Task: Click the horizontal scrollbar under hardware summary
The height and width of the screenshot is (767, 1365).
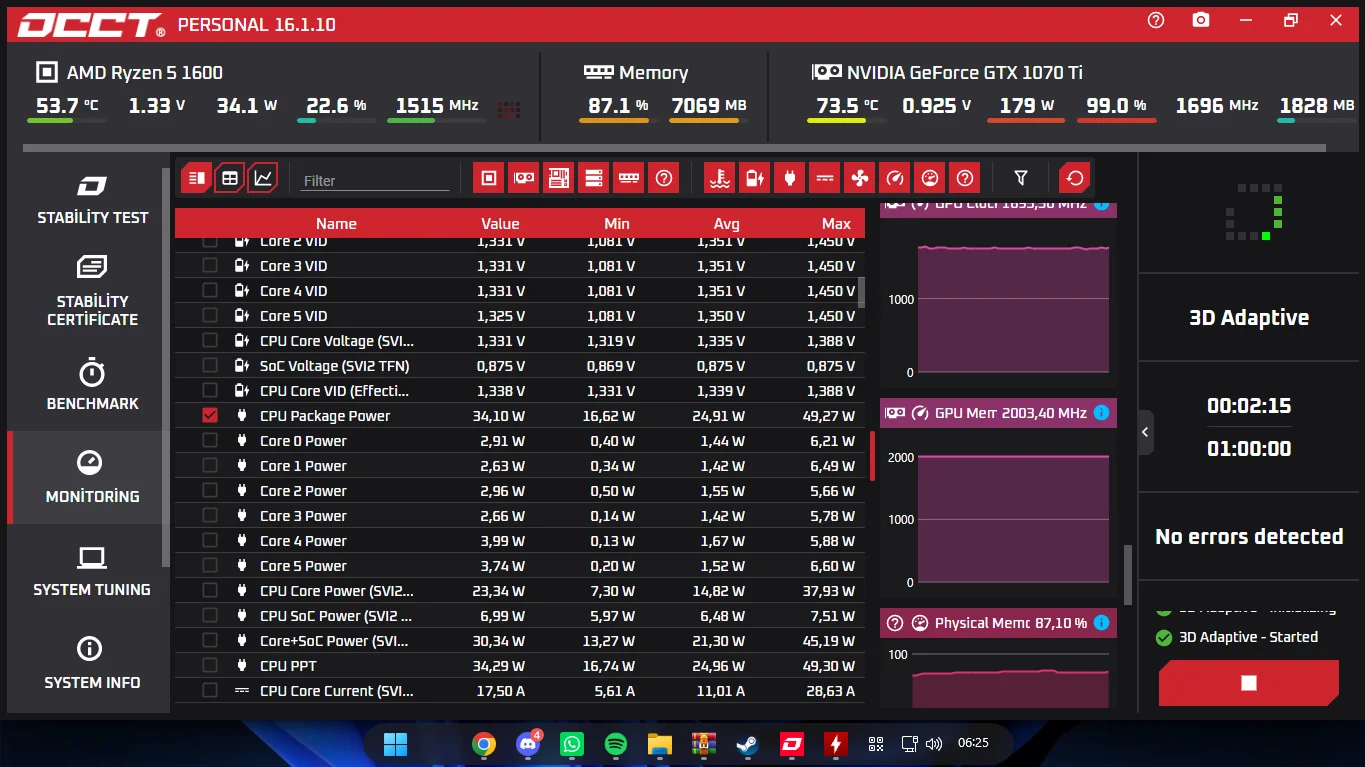Action: tap(674, 148)
